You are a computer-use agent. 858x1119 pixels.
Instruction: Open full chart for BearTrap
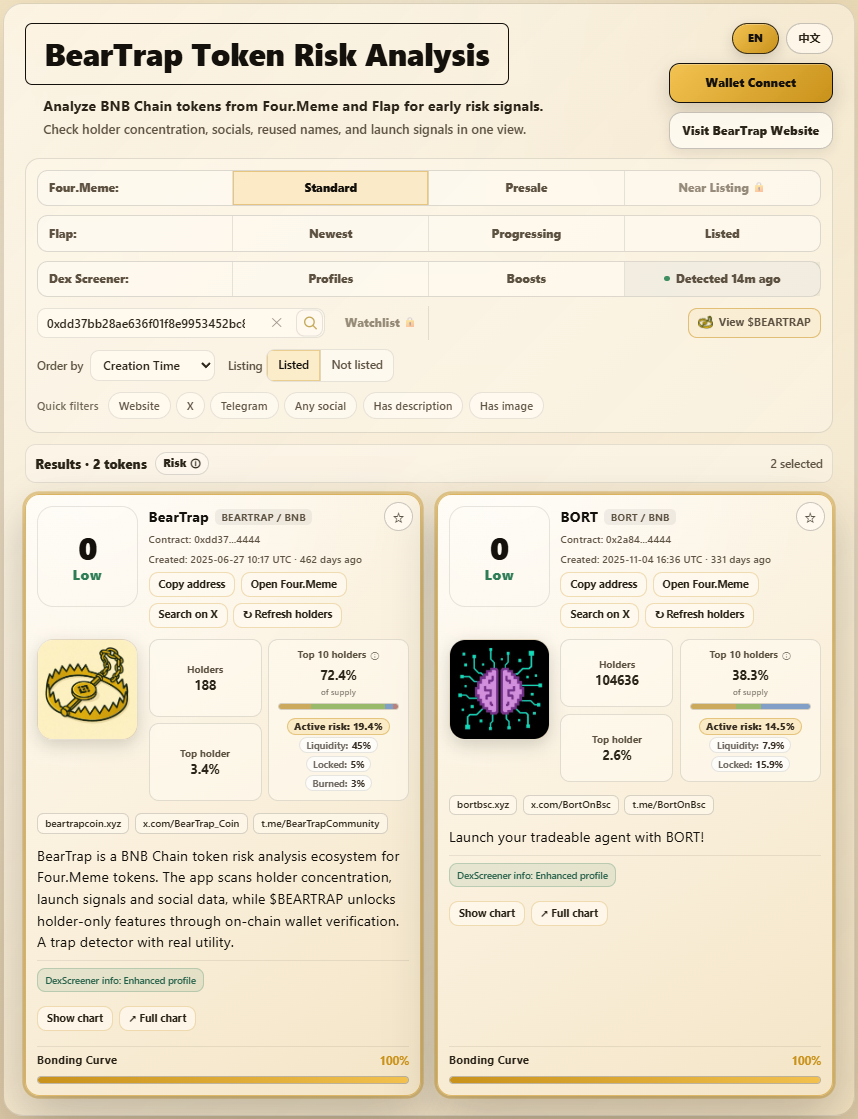(157, 1018)
